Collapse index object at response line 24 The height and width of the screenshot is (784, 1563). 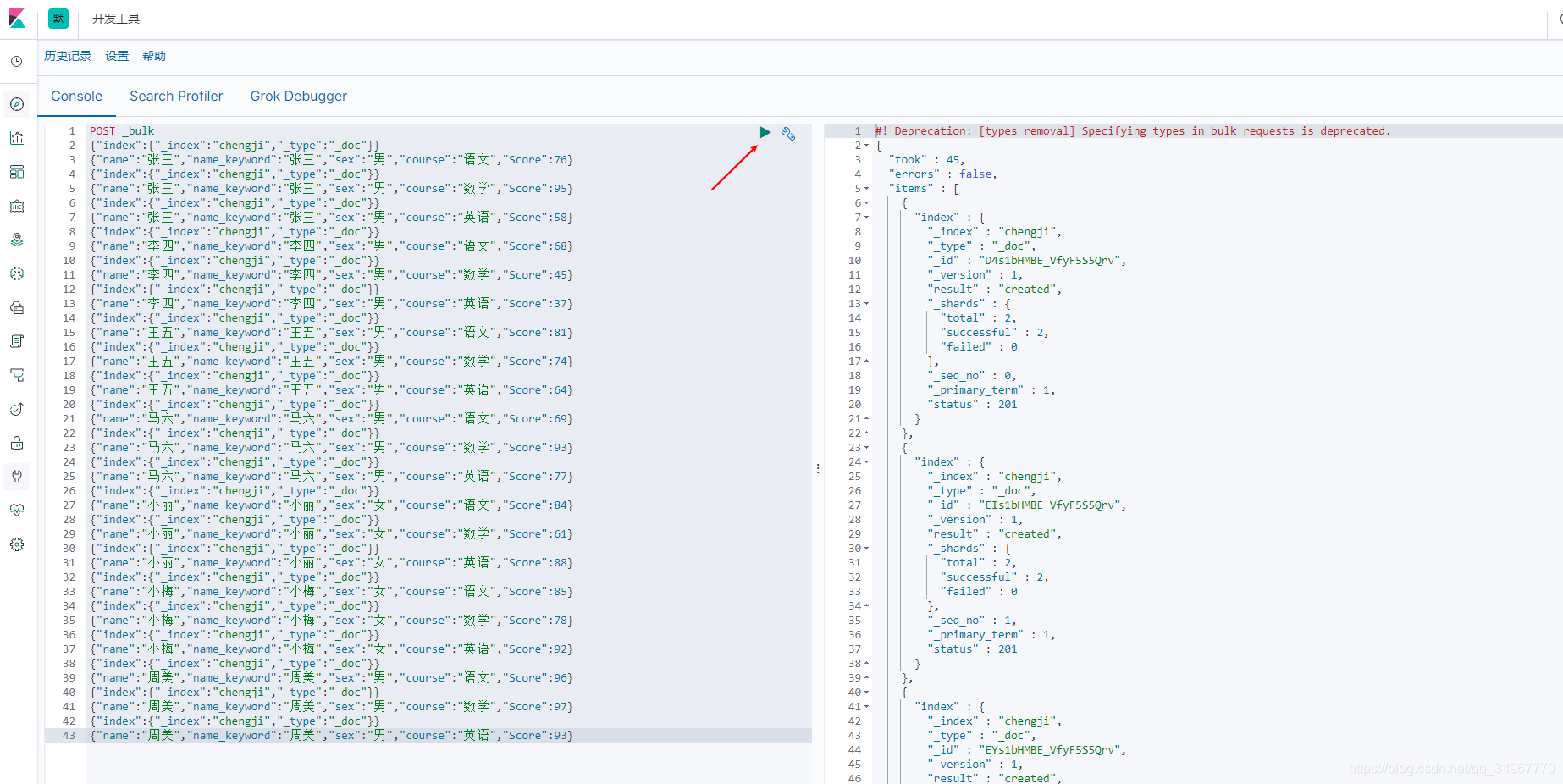pyautogui.click(x=867, y=462)
